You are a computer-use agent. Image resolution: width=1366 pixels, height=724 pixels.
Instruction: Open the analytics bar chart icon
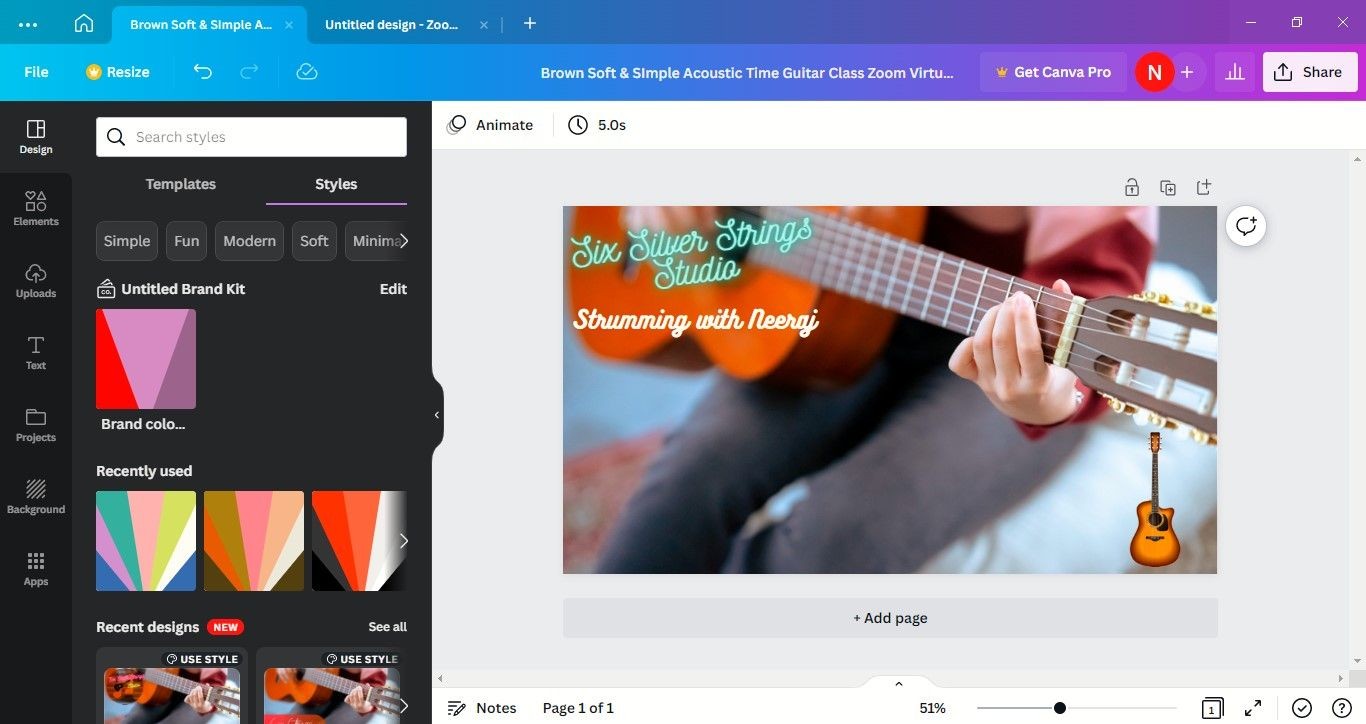click(1235, 72)
